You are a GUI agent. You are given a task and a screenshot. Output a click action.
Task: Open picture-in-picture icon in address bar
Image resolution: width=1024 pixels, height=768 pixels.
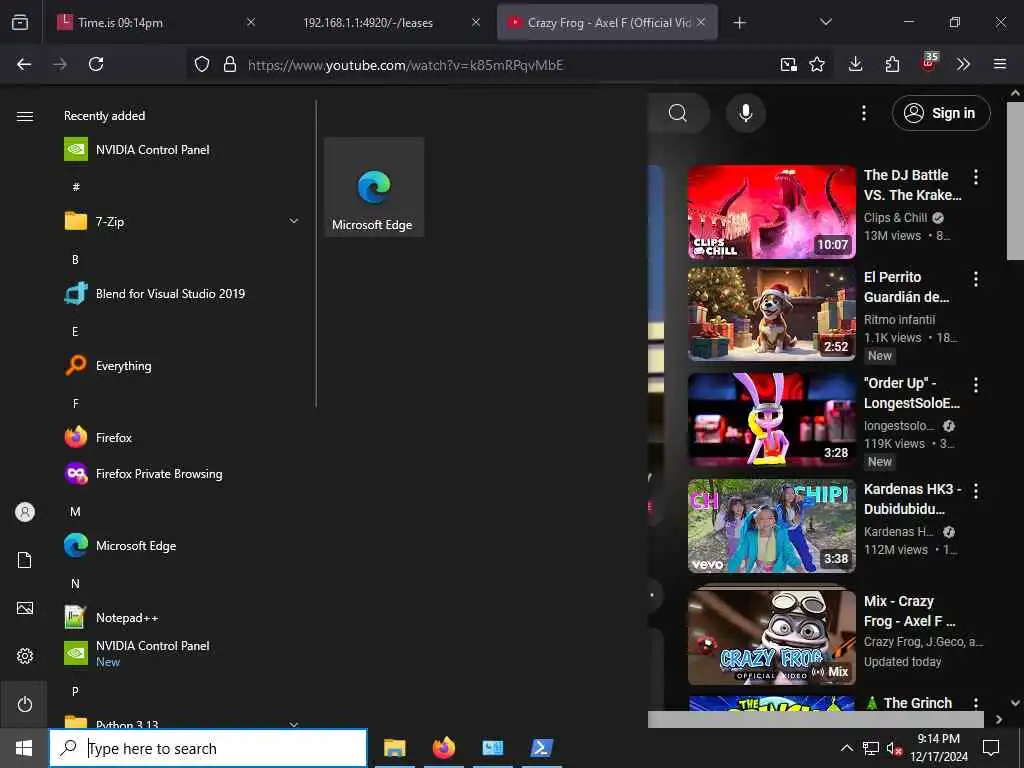[789, 64]
